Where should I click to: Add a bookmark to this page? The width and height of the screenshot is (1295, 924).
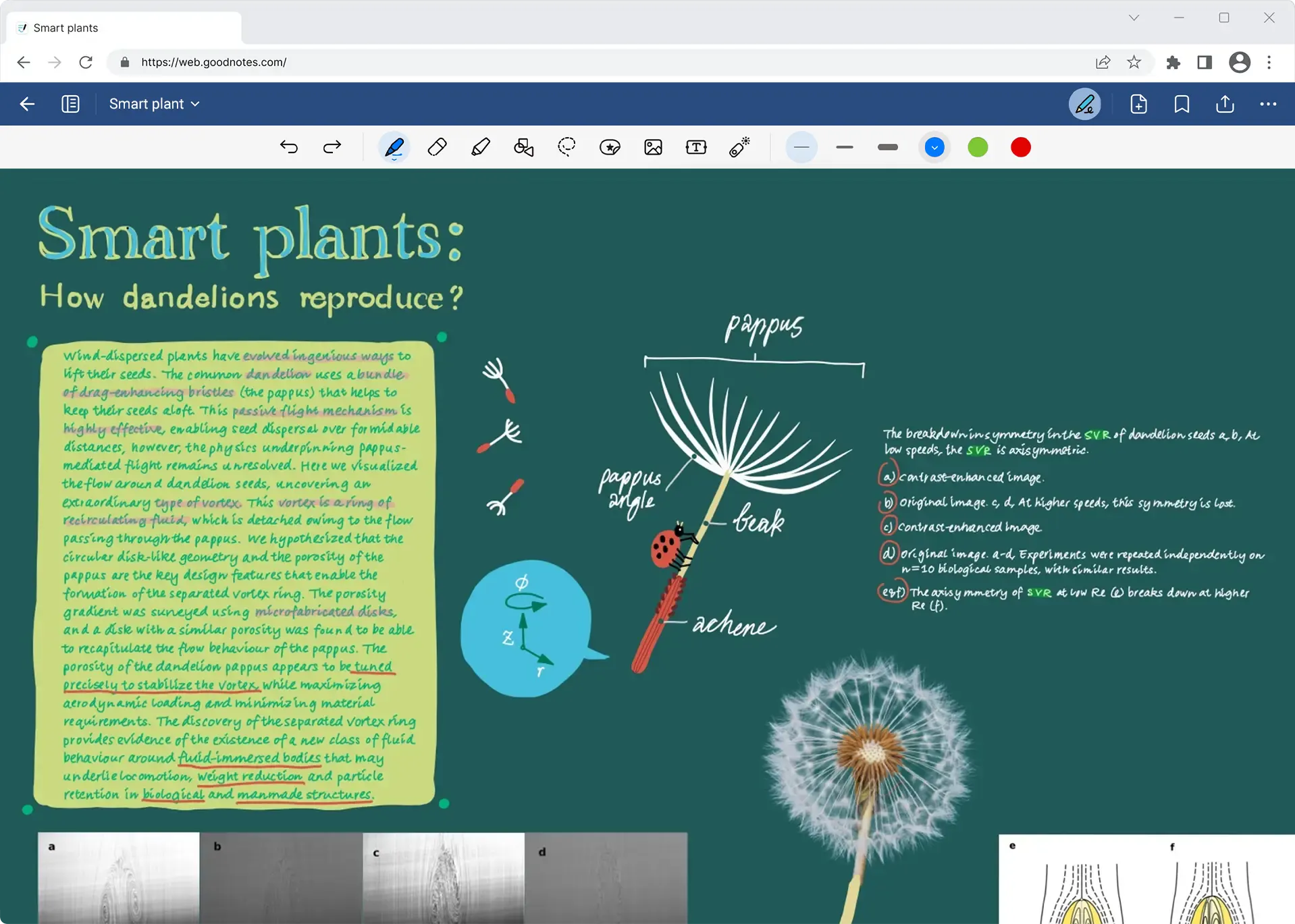click(x=1182, y=104)
